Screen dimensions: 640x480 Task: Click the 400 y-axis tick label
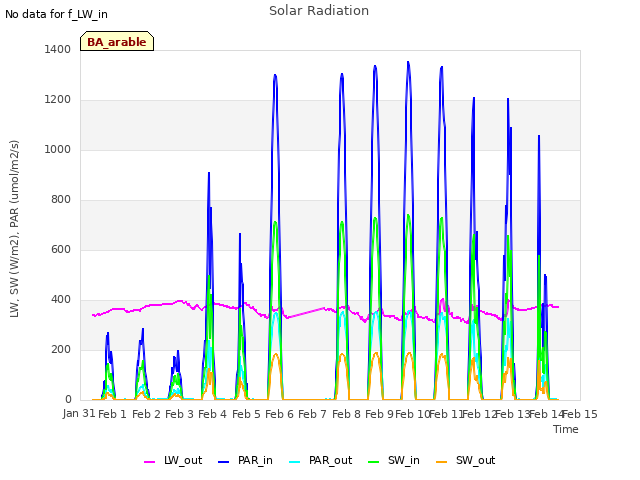point(61,300)
